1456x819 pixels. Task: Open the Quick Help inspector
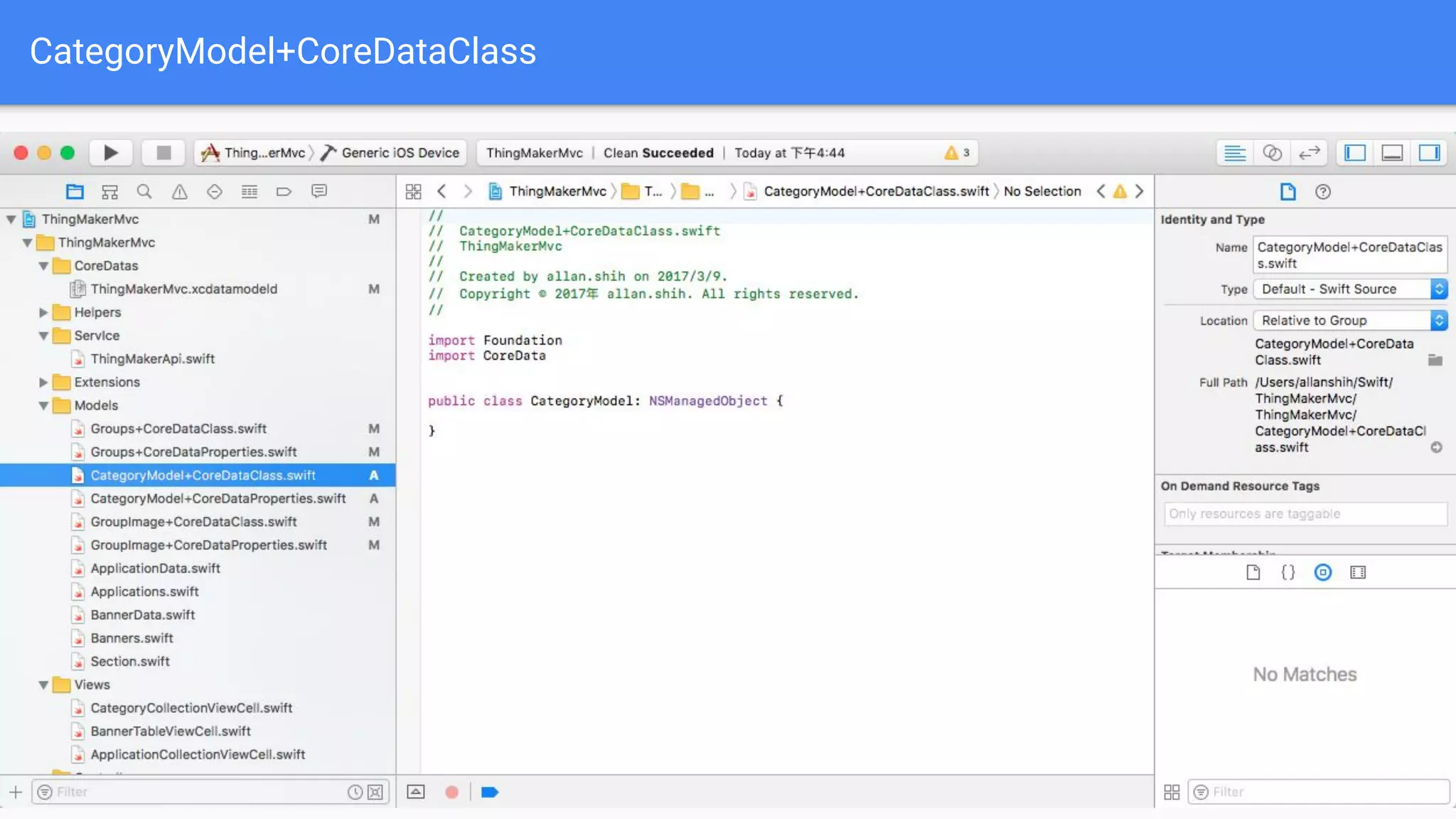(x=1322, y=191)
